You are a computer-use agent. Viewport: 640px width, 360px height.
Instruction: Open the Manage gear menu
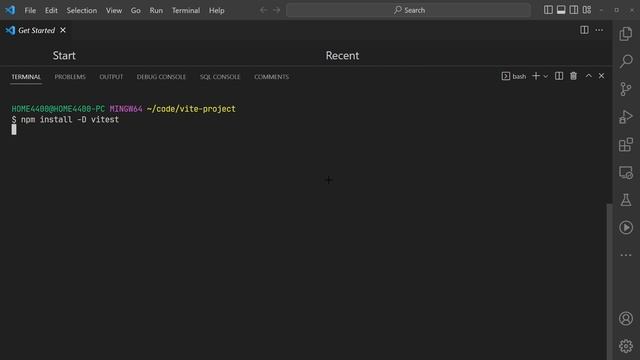tap(626, 346)
